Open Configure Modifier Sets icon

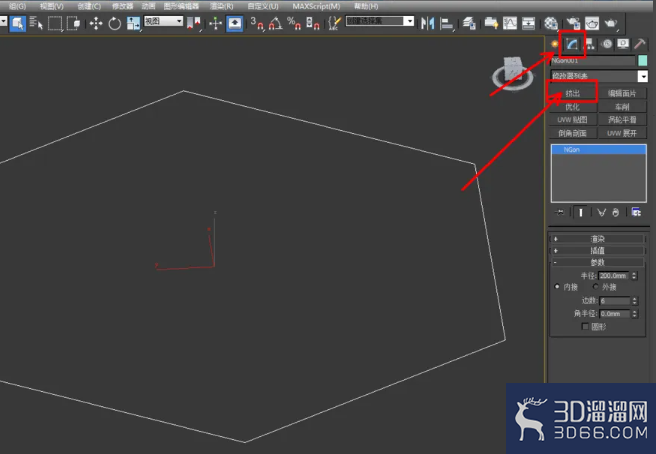tap(636, 213)
